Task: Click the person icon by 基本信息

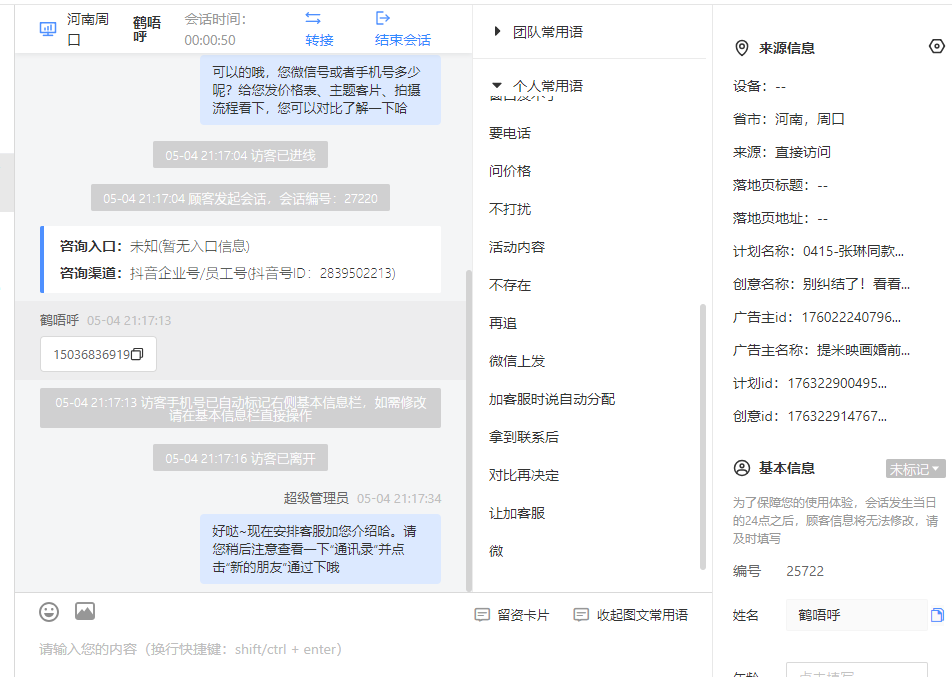Action: [x=742, y=468]
